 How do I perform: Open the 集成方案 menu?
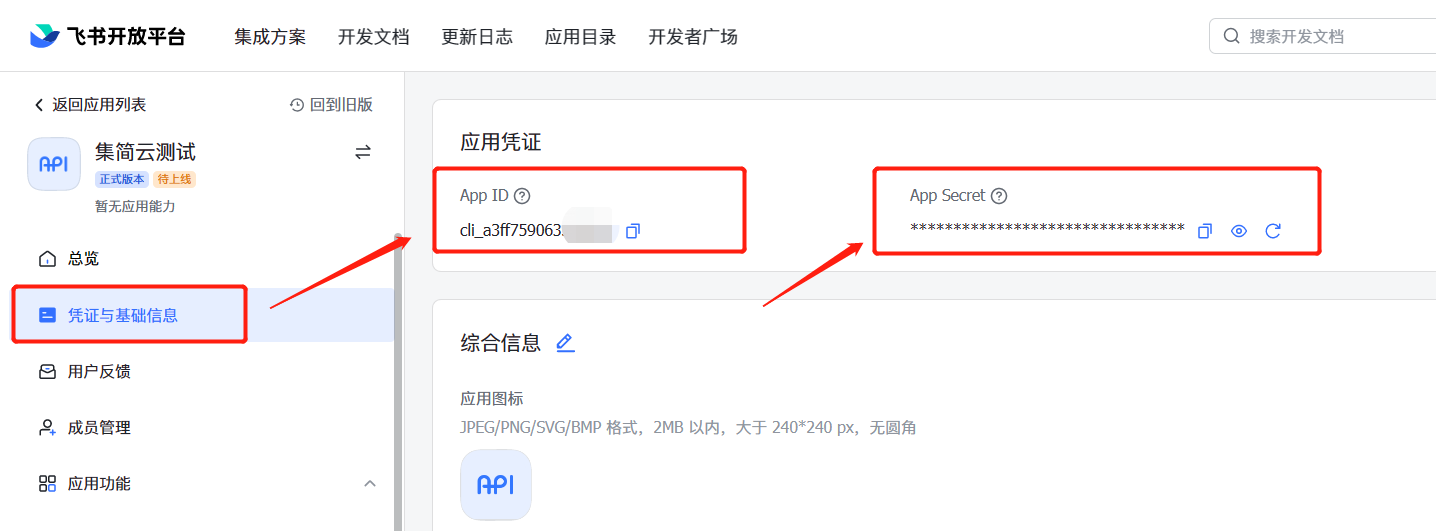pos(270,37)
